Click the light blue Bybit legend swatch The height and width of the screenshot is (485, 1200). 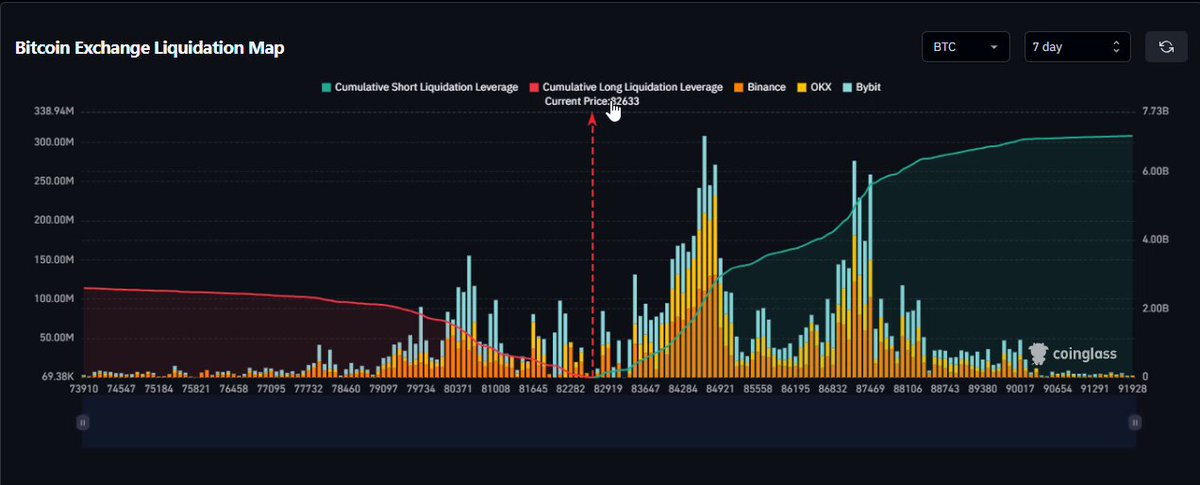click(848, 87)
